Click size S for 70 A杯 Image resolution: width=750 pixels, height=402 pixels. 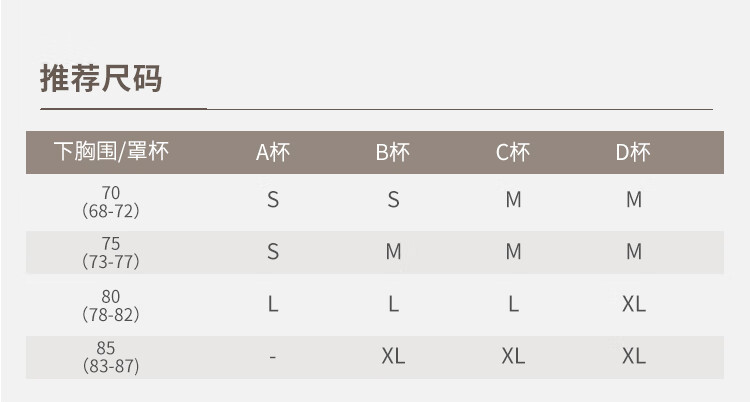point(273,200)
